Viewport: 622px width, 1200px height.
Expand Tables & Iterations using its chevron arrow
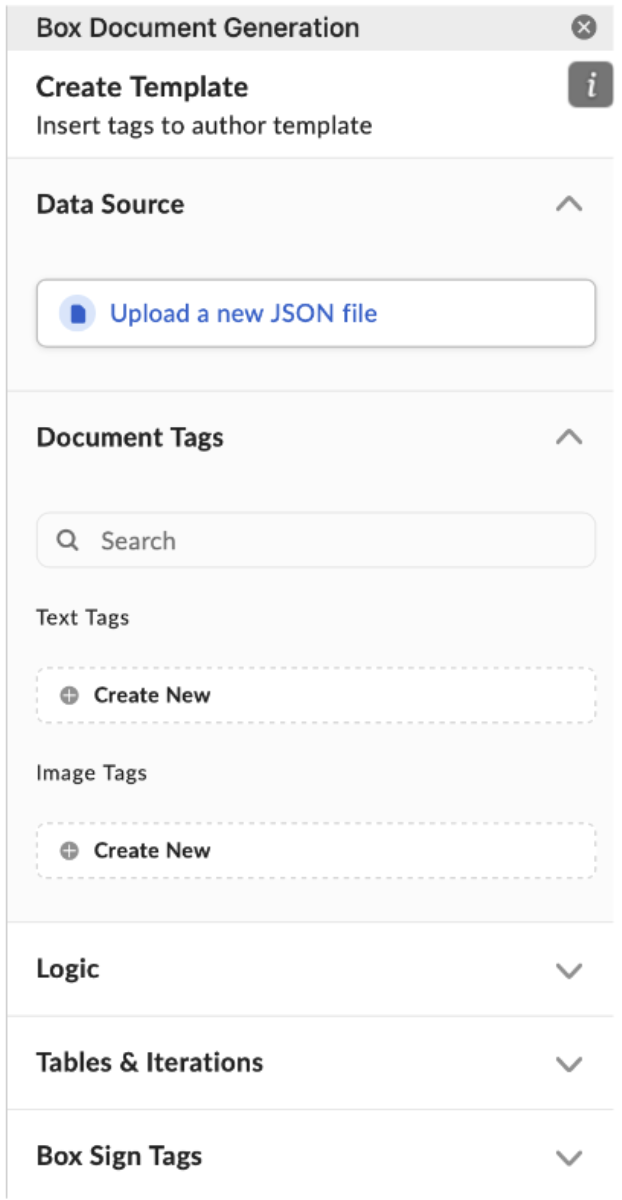(569, 1063)
